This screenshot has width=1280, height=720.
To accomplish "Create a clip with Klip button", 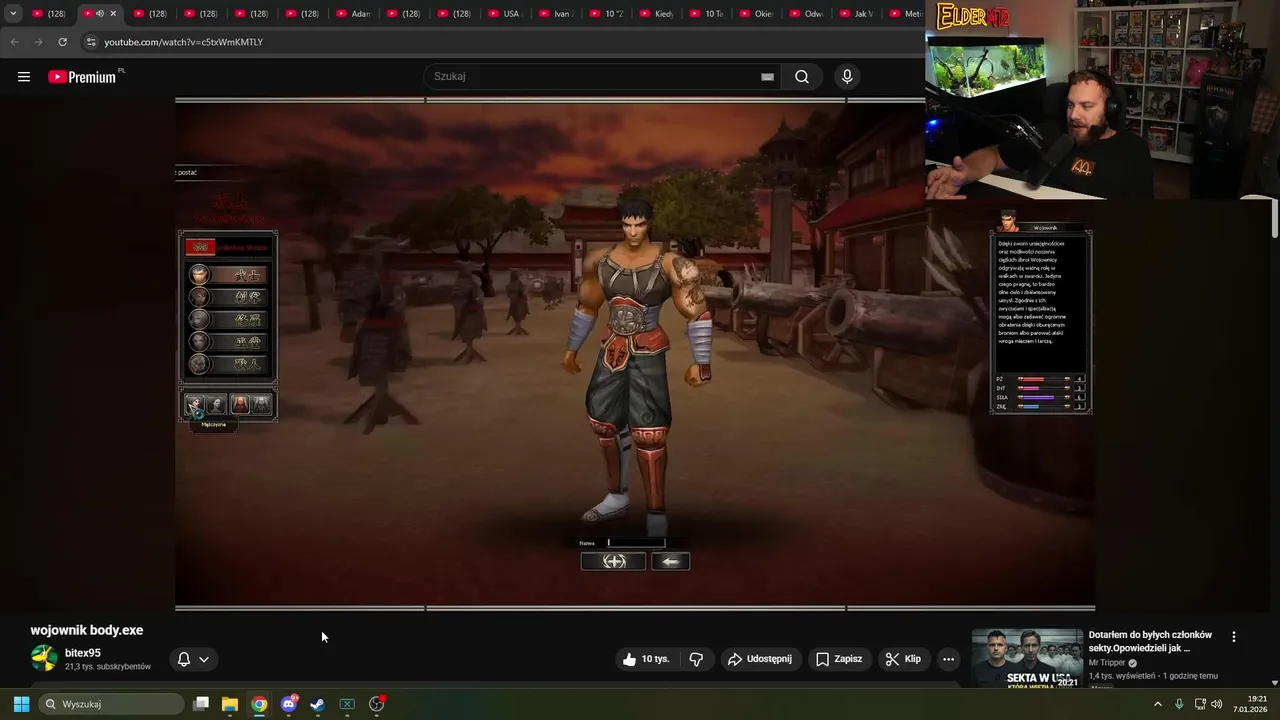I will coord(903,659).
